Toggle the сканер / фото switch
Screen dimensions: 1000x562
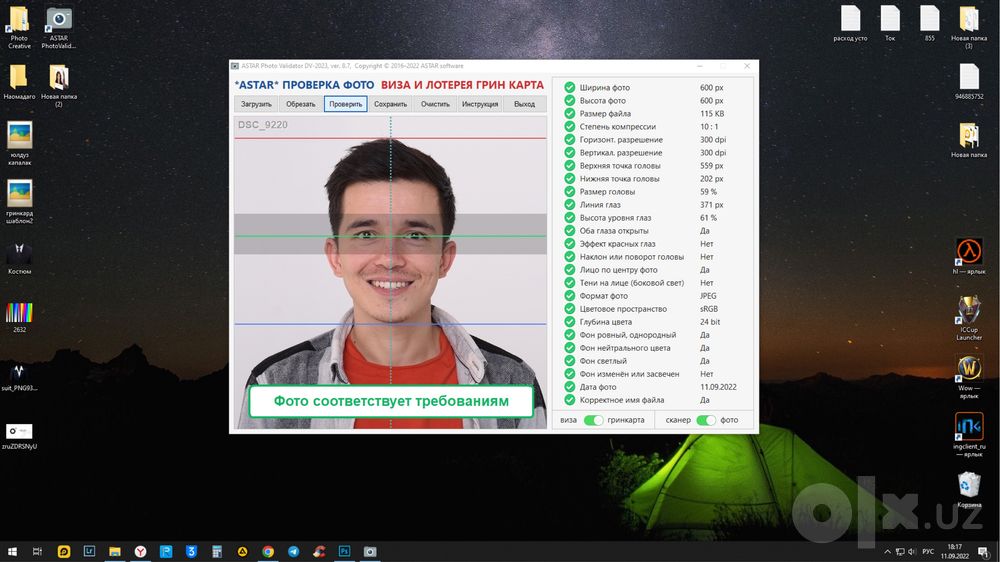[705, 420]
